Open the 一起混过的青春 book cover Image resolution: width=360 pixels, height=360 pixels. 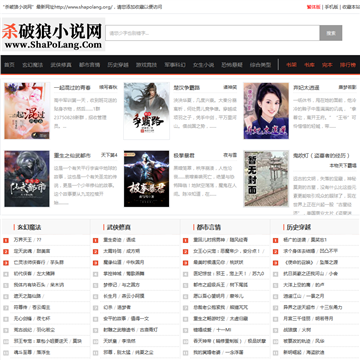(x=27, y=111)
